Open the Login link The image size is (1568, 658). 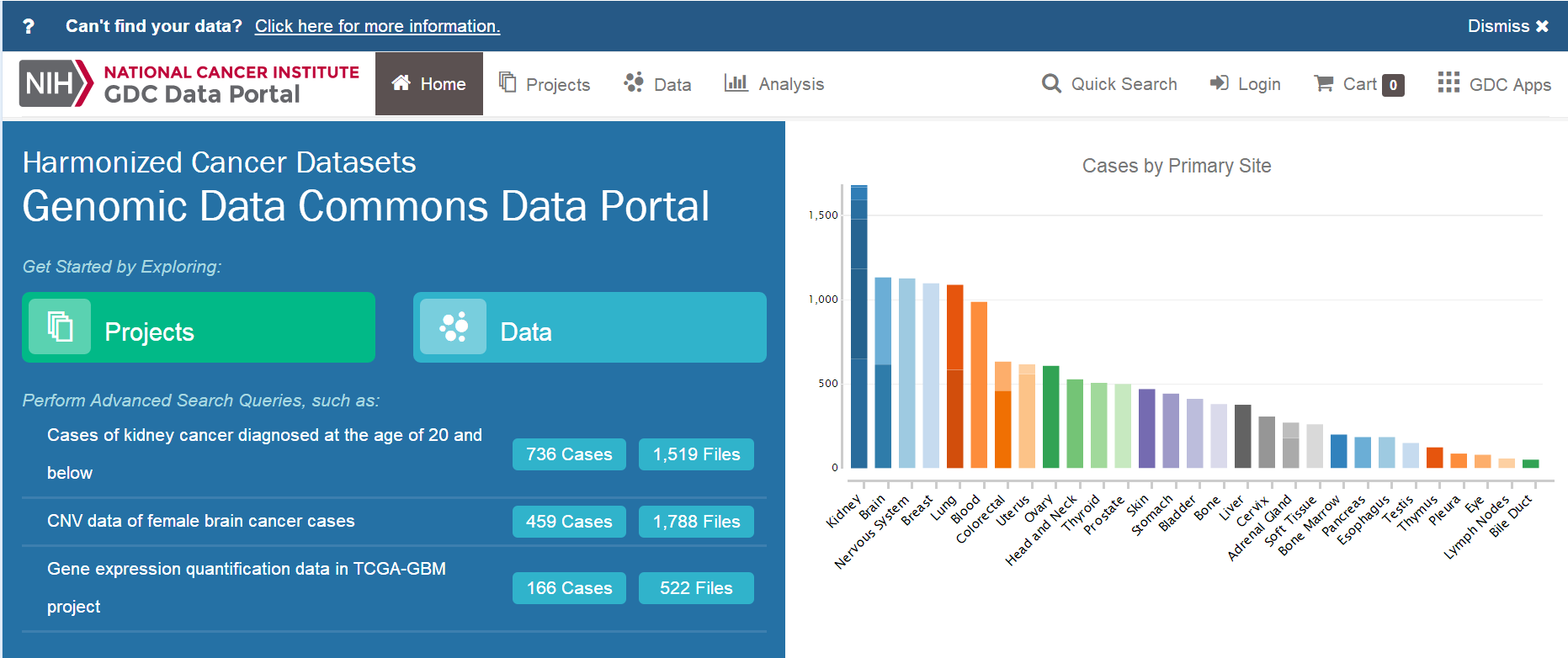coord(1246,84)
